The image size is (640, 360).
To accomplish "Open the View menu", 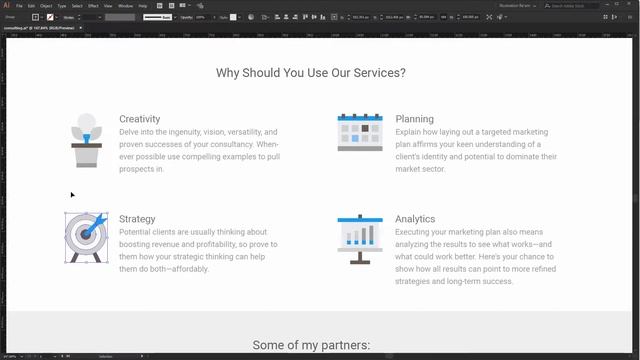I will coord(108,6).
